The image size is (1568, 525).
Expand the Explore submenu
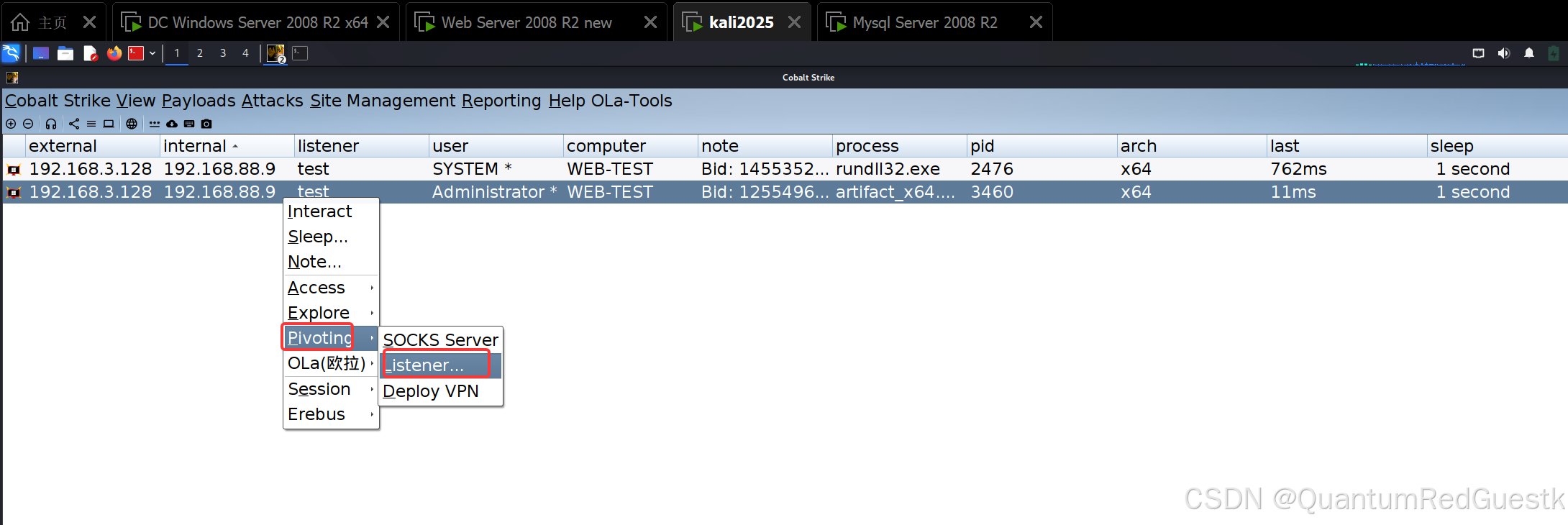point(331,313)
